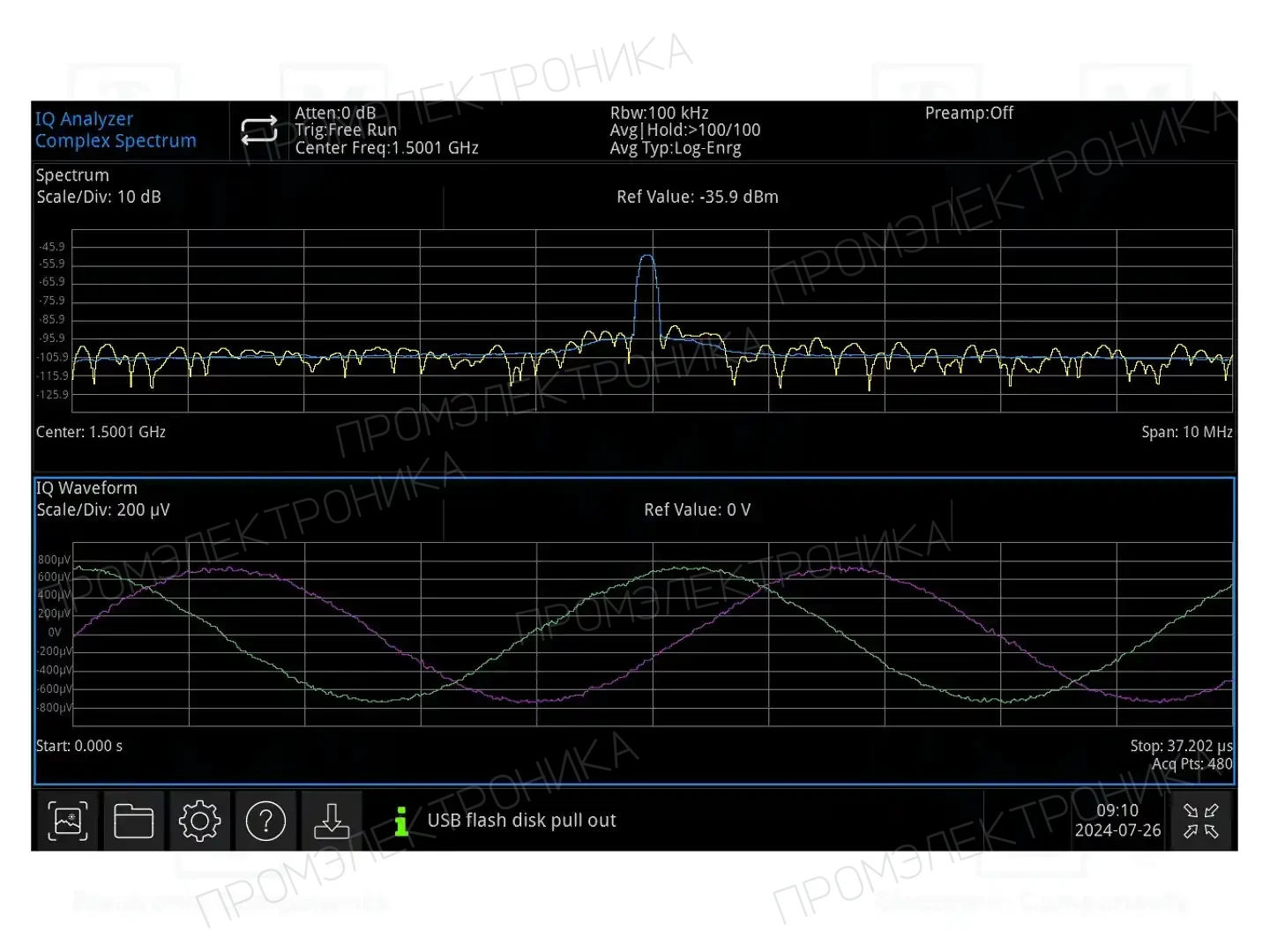Select the Spectrum Scale/Div: 10 dB value
The width and height of the screenshot is (1270, 952).
(x=99, y=197)
